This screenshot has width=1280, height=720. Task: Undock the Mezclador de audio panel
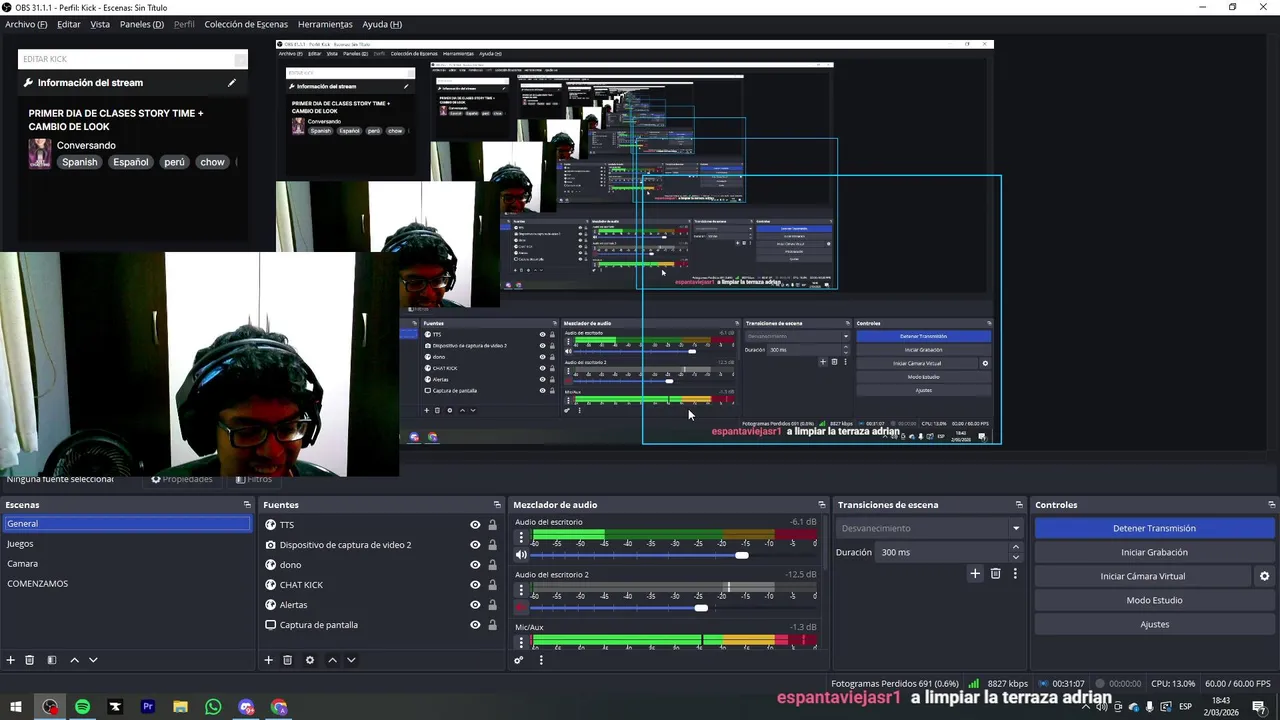click(x=822, y=505)
